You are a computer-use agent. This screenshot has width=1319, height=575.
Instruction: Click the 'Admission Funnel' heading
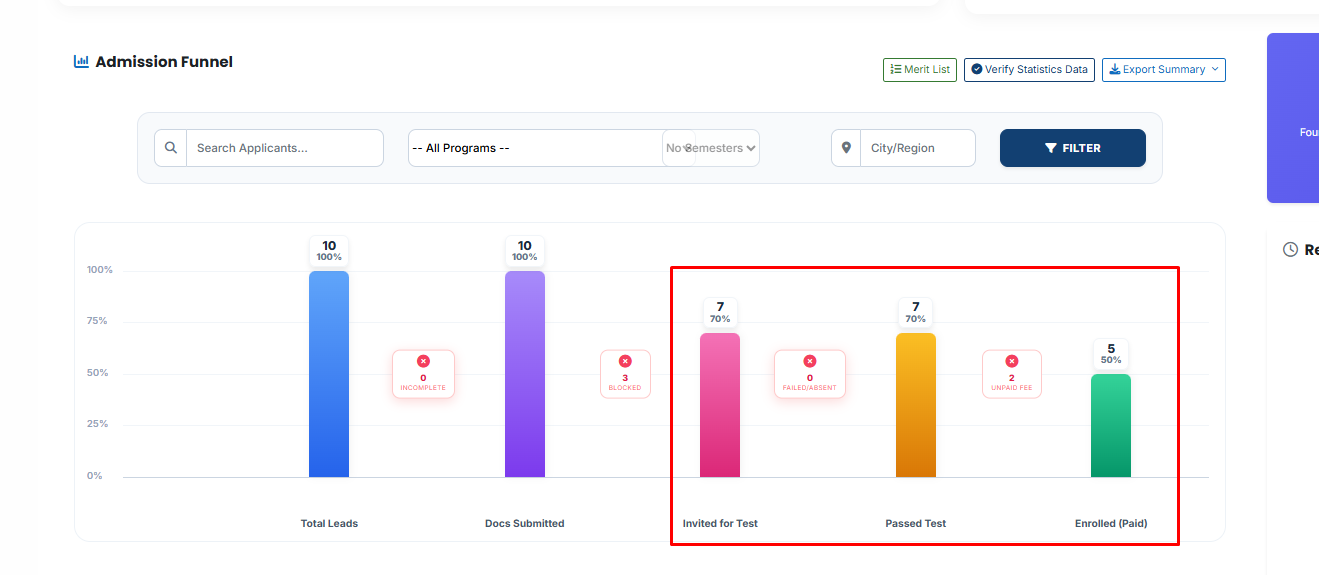pos(164,62)
